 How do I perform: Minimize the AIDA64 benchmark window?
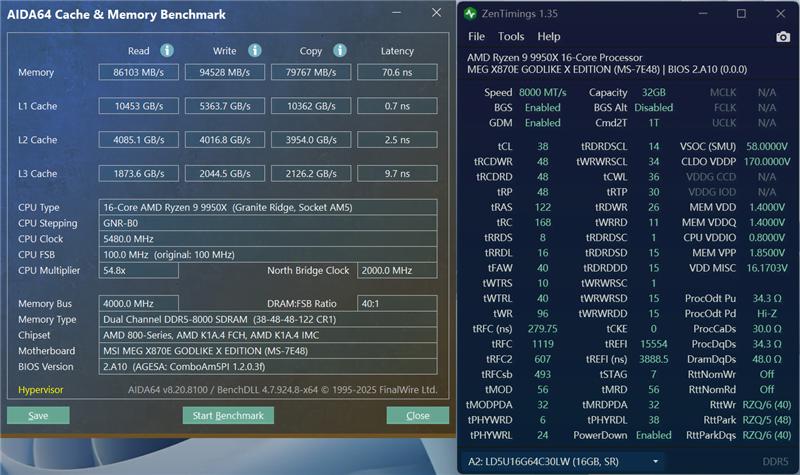396,13
